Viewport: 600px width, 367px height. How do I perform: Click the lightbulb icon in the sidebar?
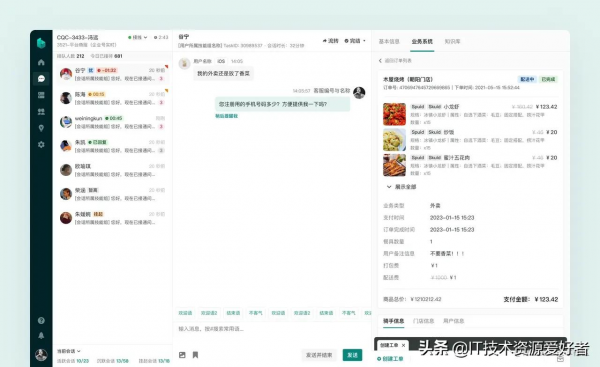point(41,128)
